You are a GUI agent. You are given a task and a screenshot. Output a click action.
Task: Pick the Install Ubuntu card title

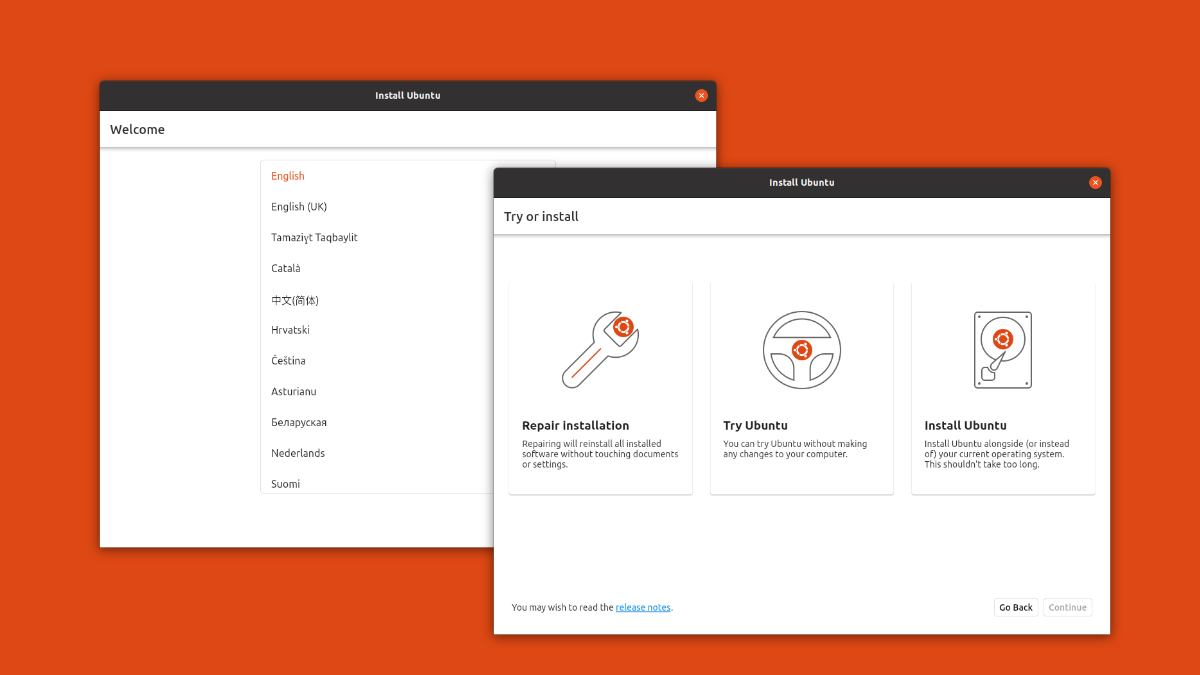pos(965,425)
